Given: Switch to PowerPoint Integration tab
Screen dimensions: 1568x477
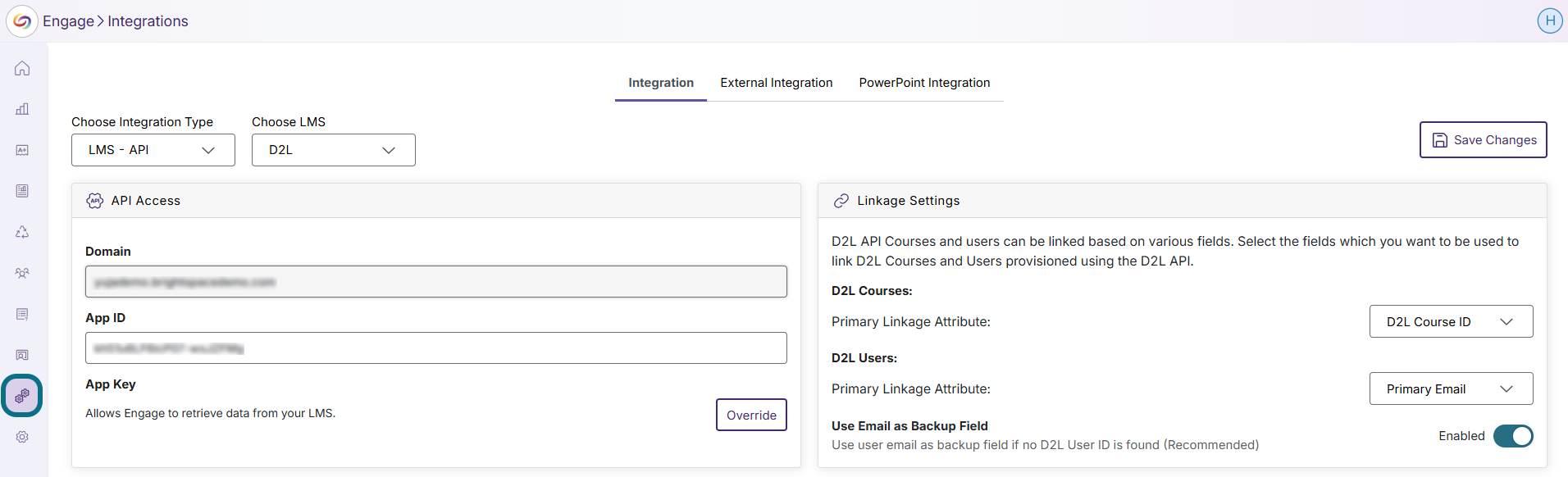Looking at the screenshot, I should coord(924,83).
